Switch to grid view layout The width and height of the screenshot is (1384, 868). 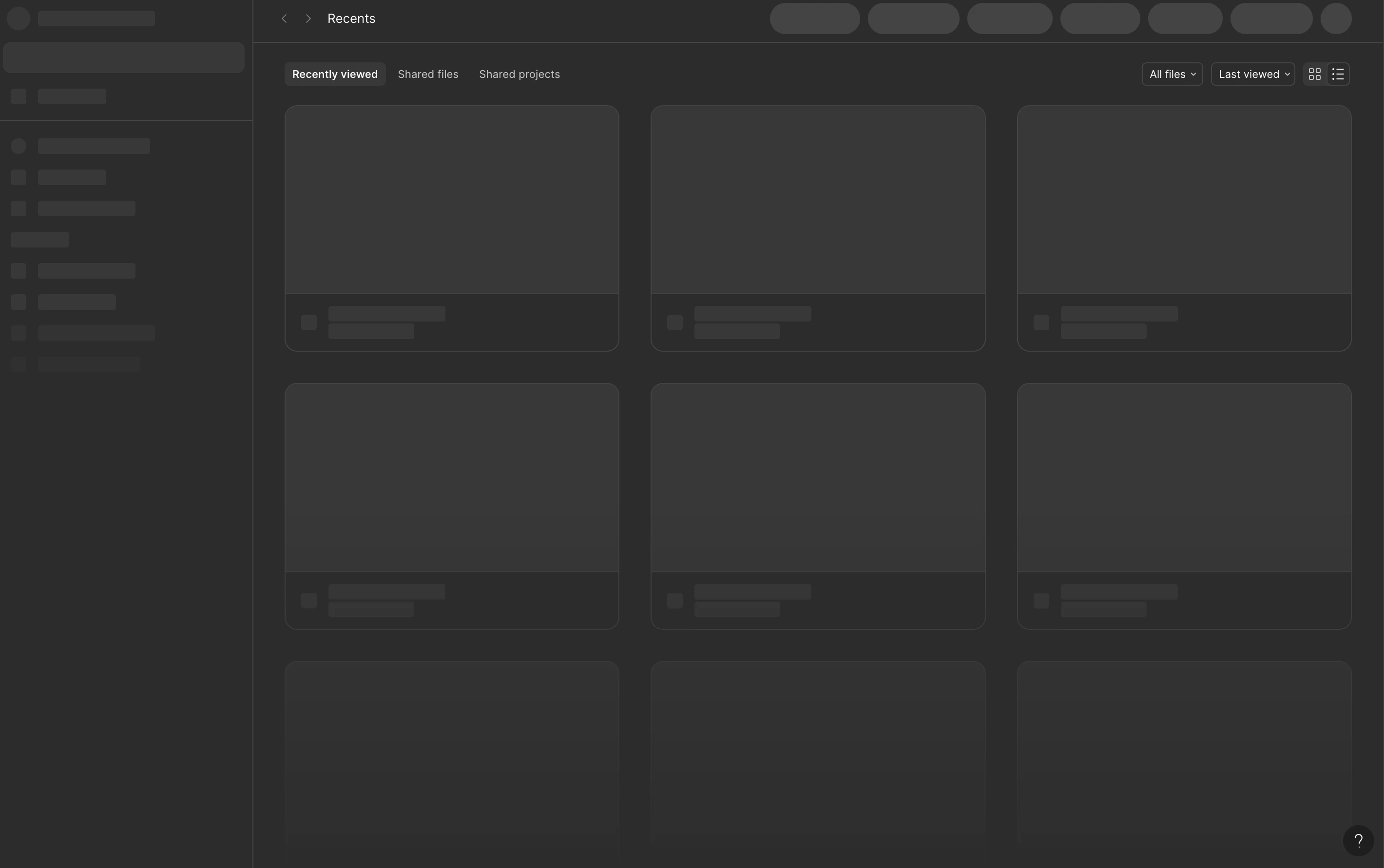point(1314,74)
